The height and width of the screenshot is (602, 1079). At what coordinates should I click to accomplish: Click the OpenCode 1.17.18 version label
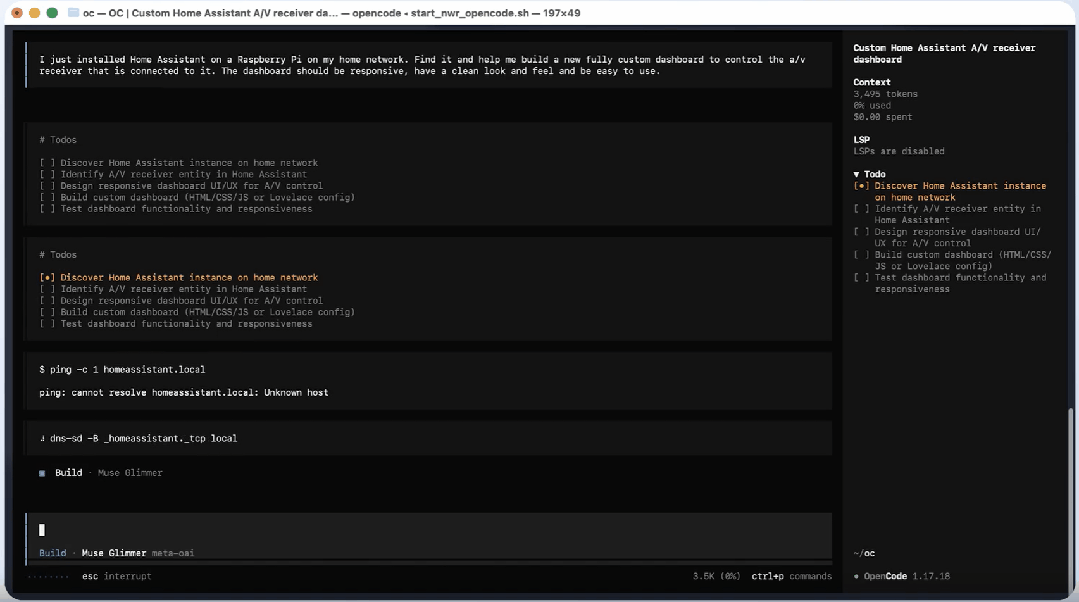coord(901,577)
